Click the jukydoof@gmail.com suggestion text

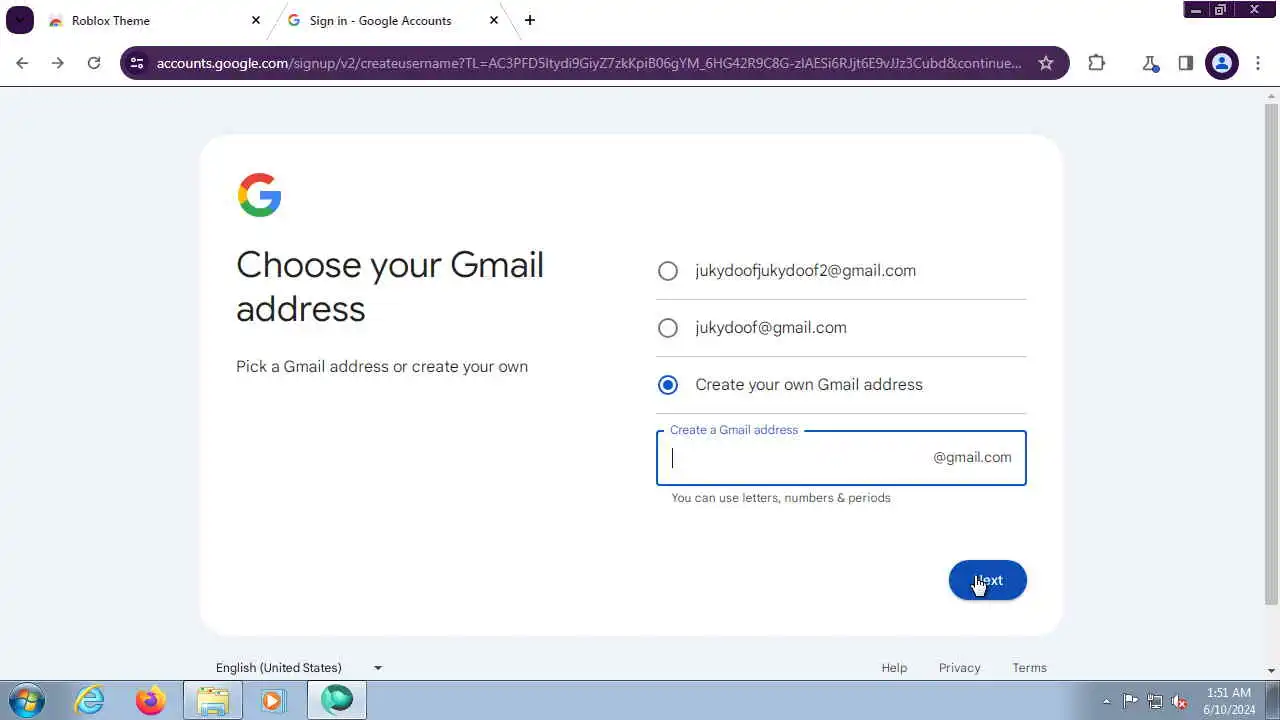click(771, 328)
